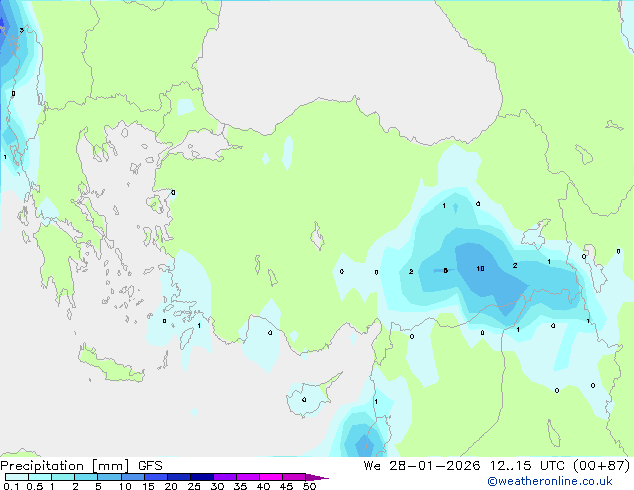Viewport: 634px width, 490px height.
Task: Click the over-50 arrow tip of legend
Action: tap(317, 477)
